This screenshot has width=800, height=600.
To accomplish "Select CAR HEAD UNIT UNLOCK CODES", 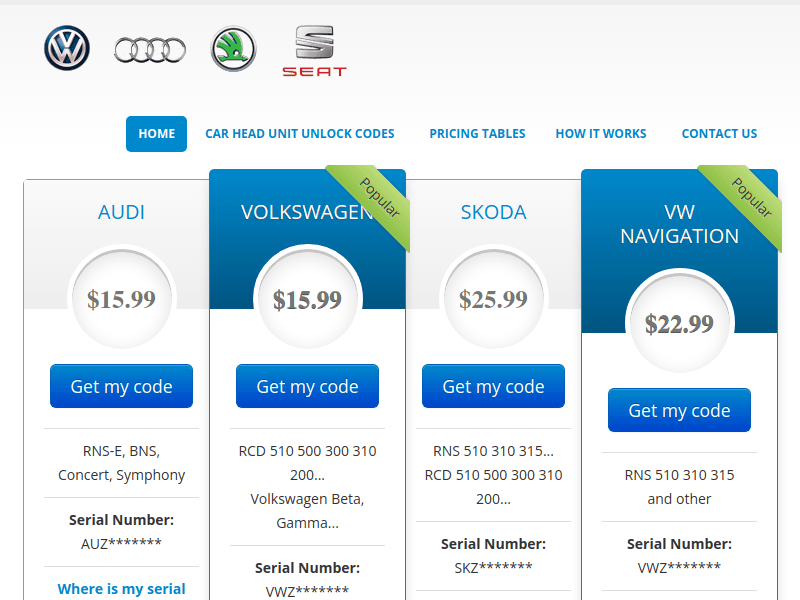I will 300,133.
